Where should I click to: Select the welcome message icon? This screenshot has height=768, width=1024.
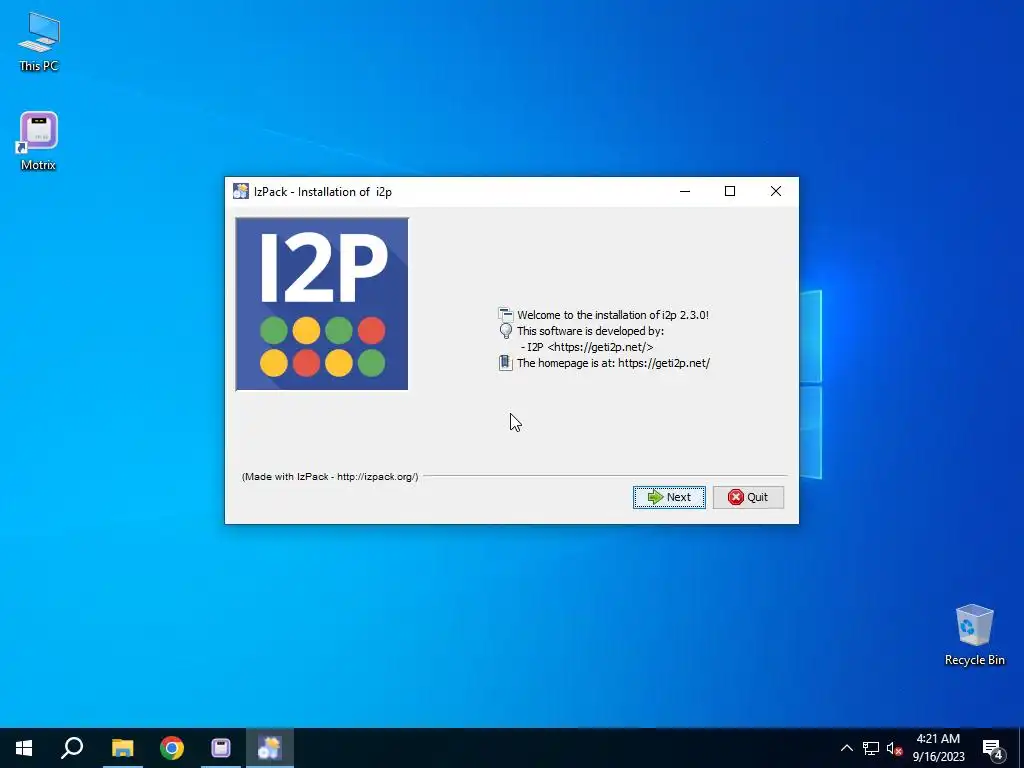[505, 315]
